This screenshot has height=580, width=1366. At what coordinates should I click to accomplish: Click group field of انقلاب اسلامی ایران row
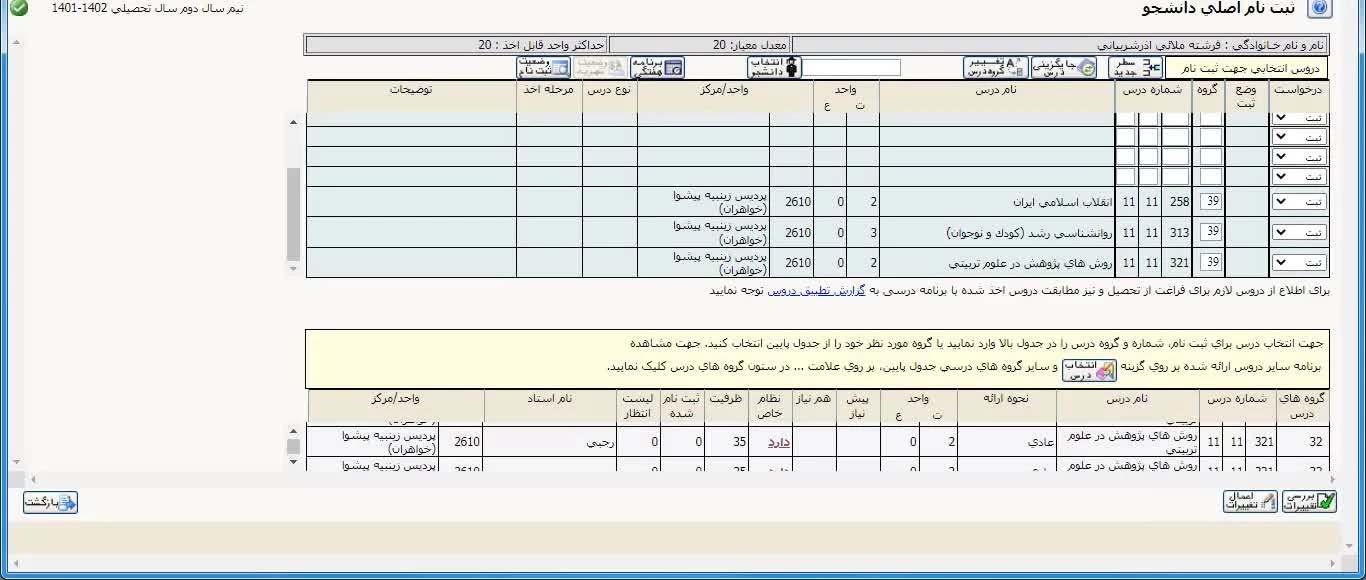pos(1211,202)
